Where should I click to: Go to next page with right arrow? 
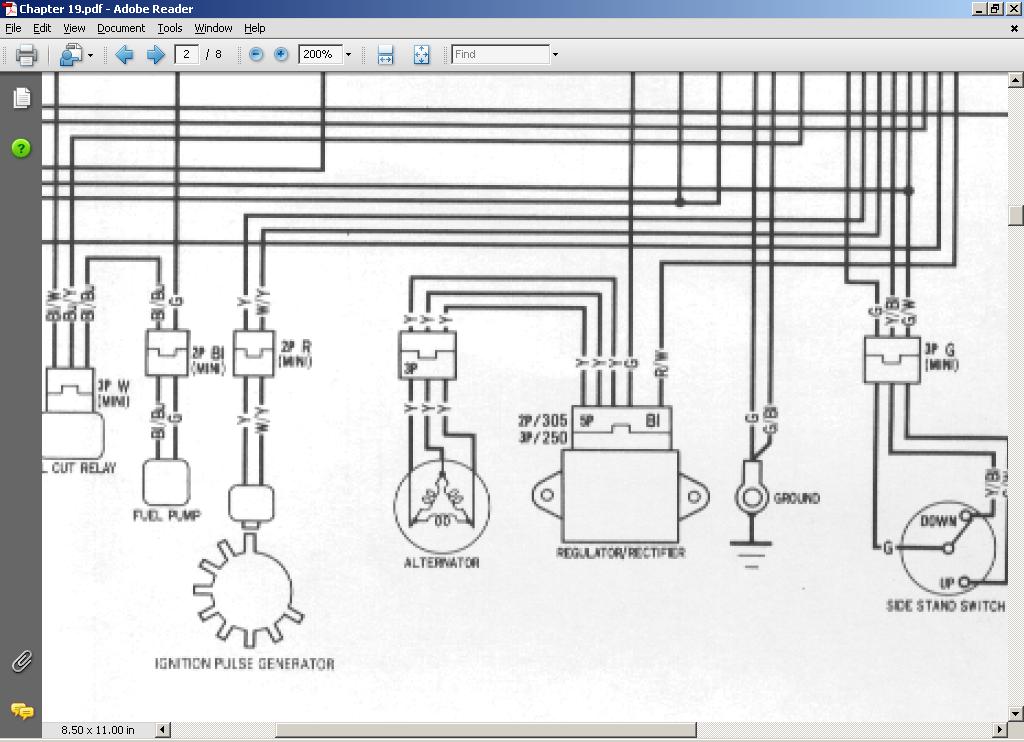(x=155, y=55)
